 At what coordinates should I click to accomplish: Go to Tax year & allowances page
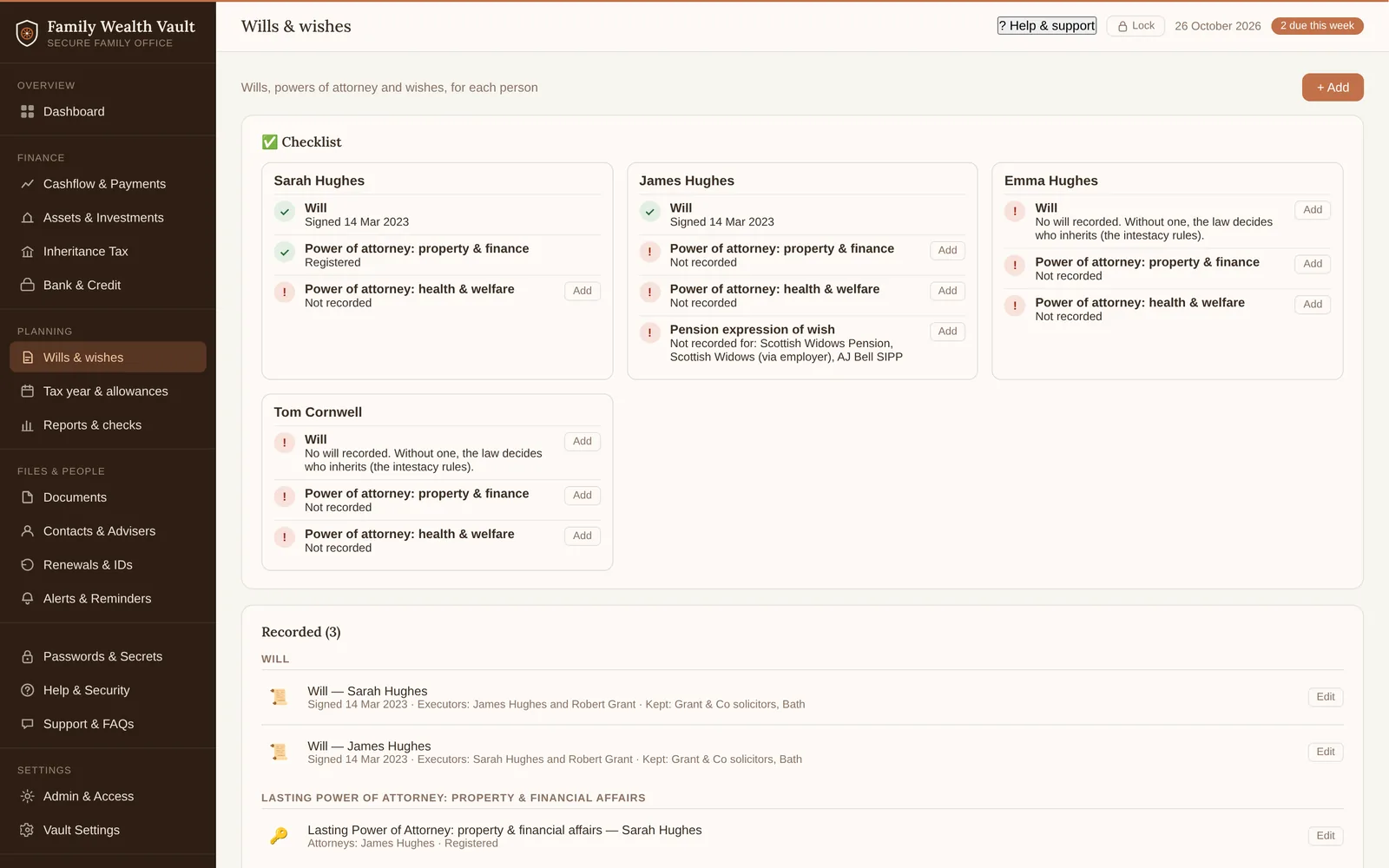(x=108, y=391)
